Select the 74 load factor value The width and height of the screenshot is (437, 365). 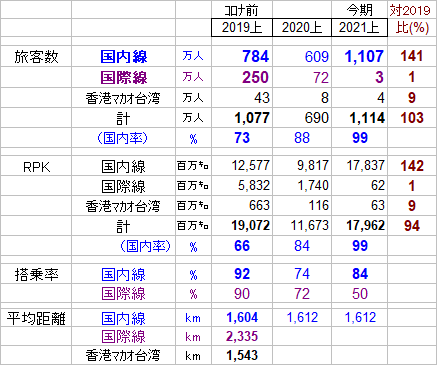coord(302,274)
